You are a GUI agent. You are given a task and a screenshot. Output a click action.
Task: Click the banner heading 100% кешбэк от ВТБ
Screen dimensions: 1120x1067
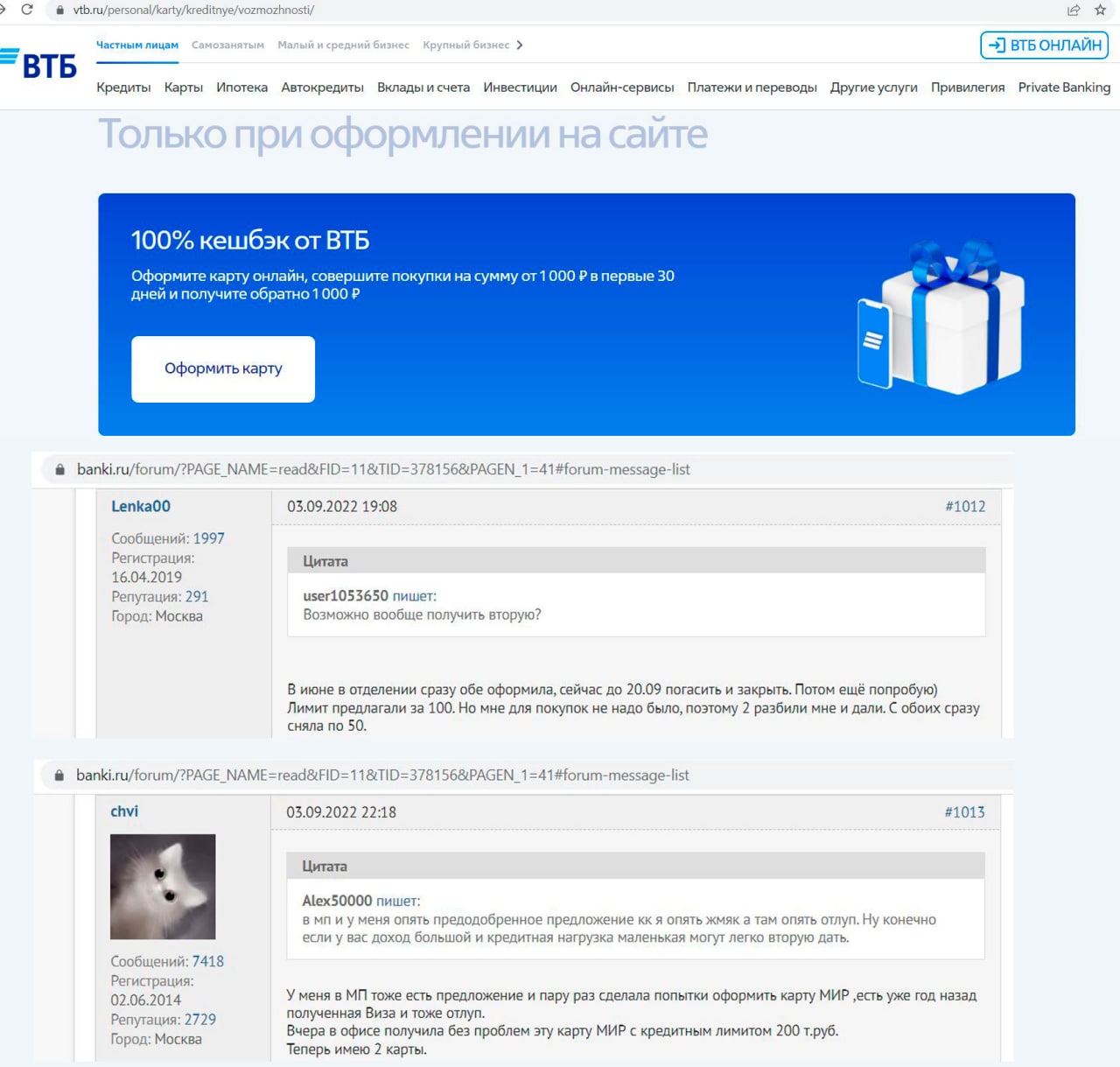click(x=250, y=241)
